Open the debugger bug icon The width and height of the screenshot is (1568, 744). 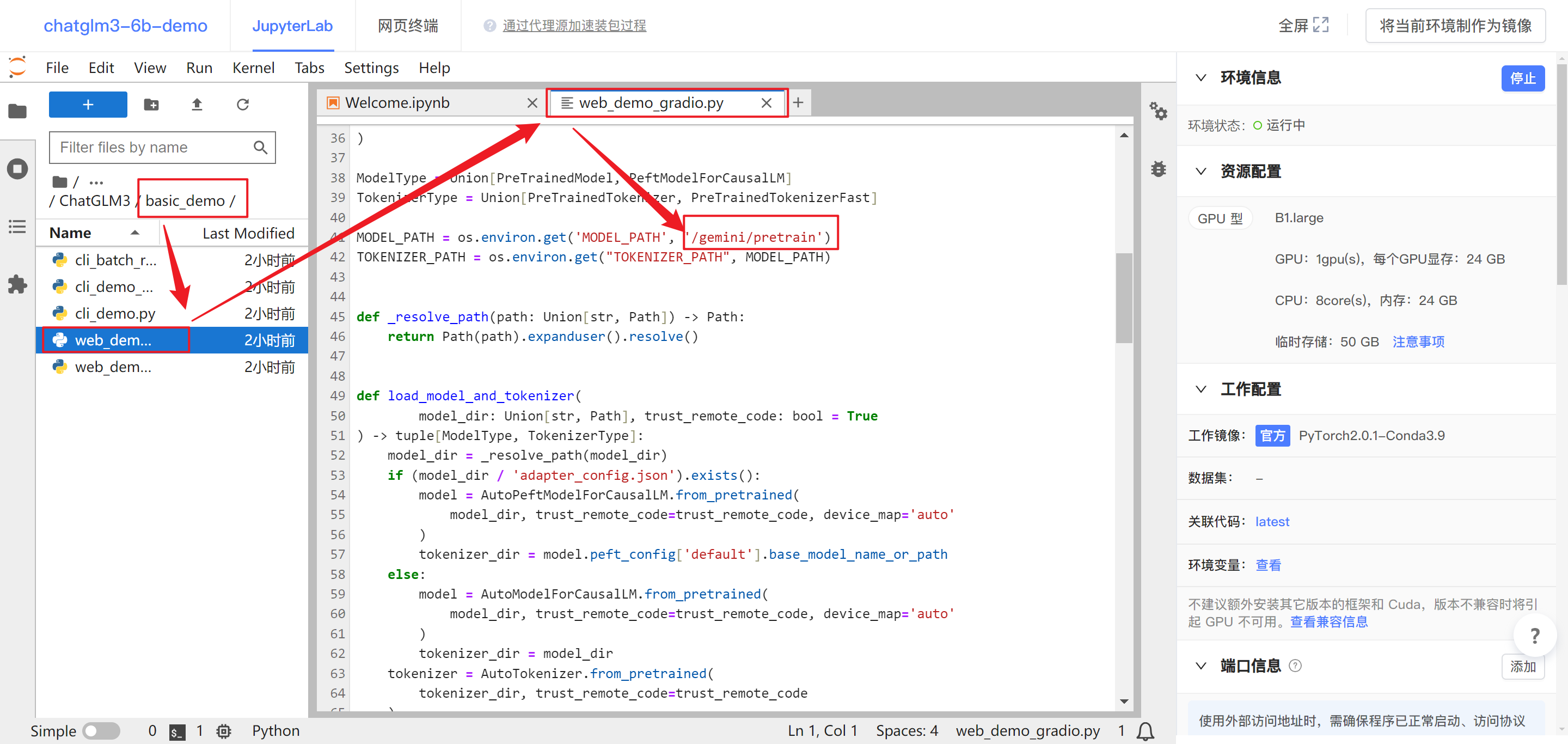click(x=1157, y=169)
